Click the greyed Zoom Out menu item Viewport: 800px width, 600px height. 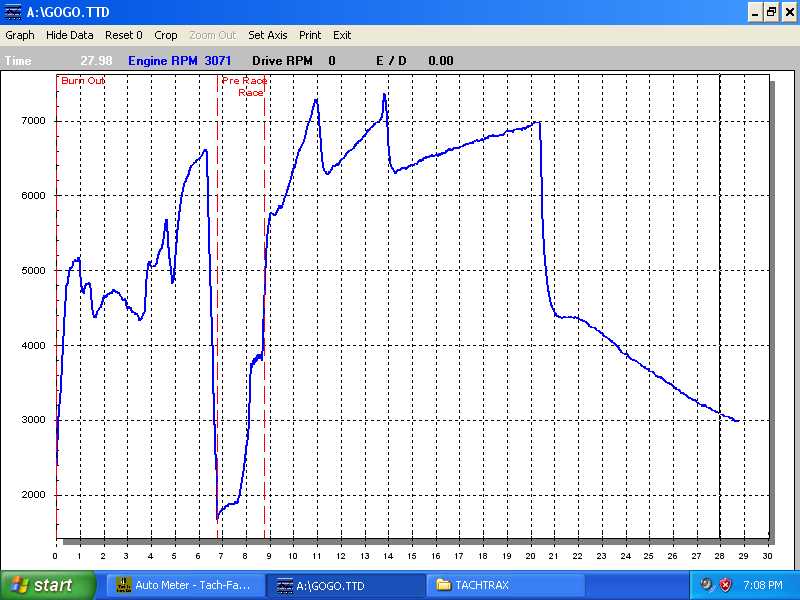point(213,35)
